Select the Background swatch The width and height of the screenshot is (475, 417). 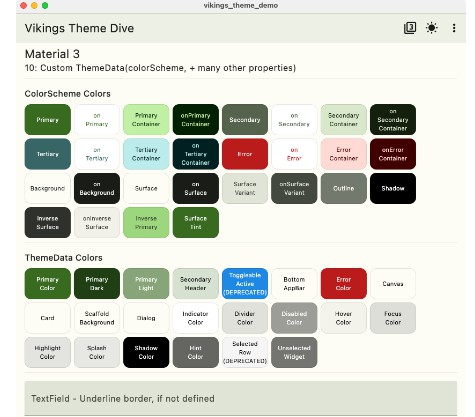[x=48, y=188]
